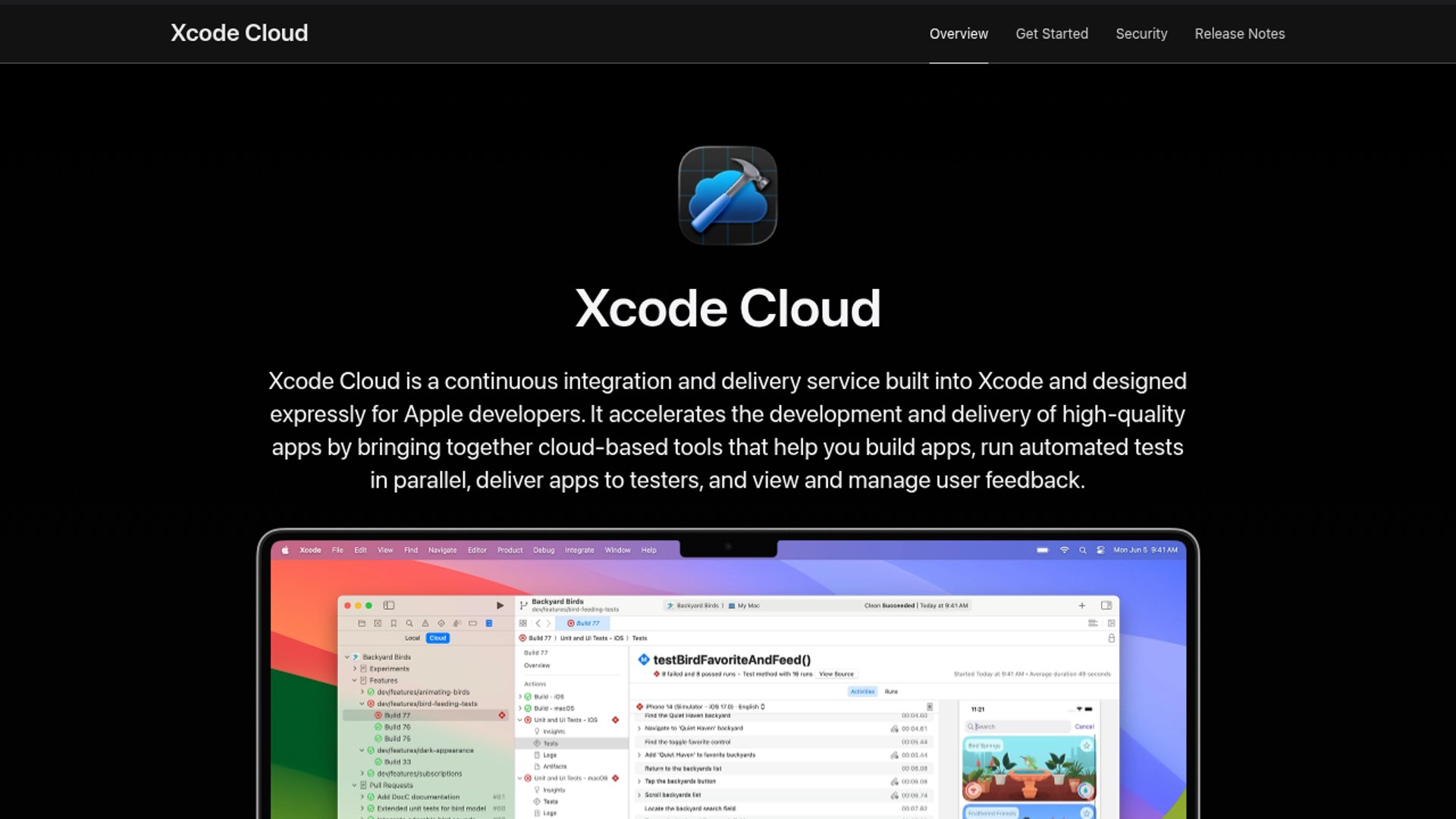Open the Bookmark navigator icon
The height and width of the screenshot is (819, 1456).
[x=394, y=623]
